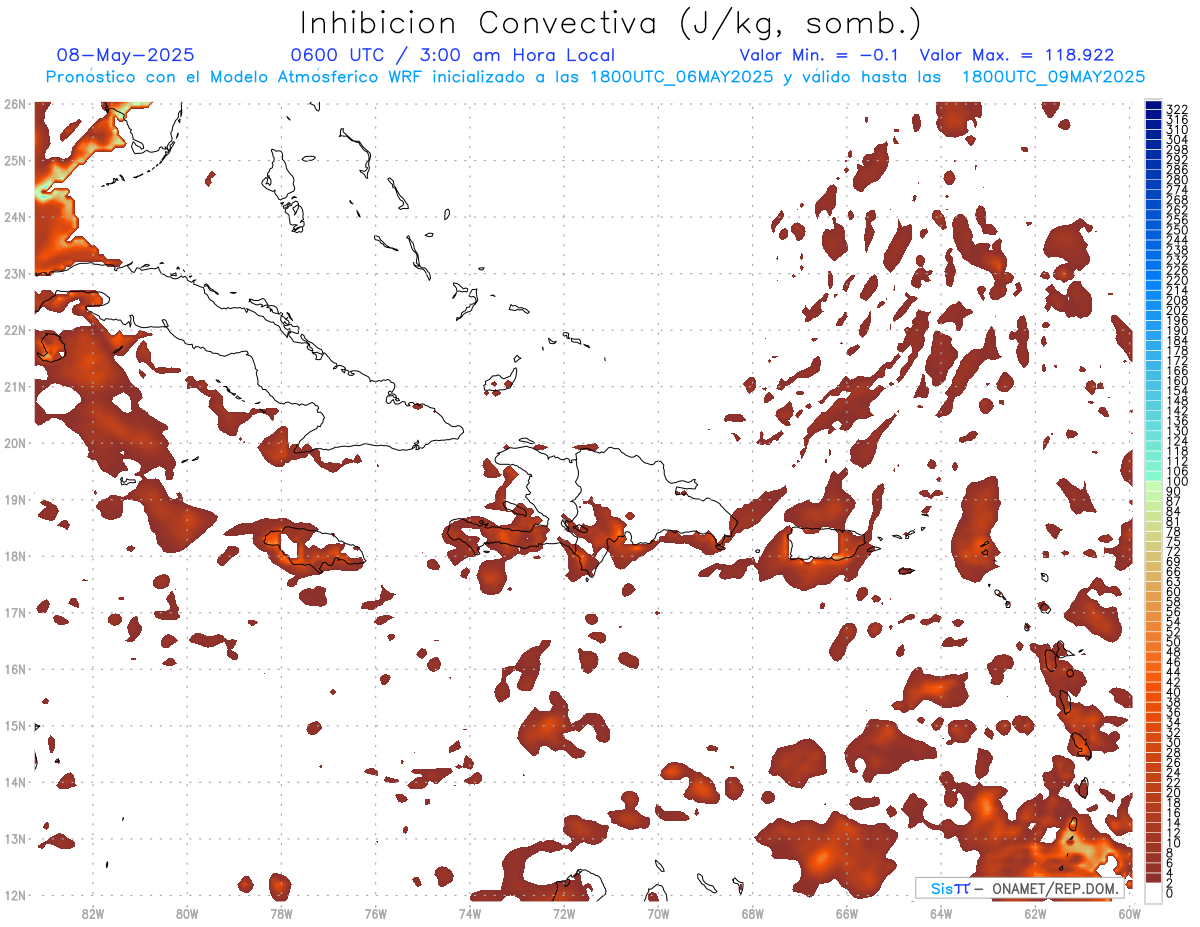Click the 'SisTT' logo text
The width and height of the screenshot is (1200, 927).
[x=949, y=888]
